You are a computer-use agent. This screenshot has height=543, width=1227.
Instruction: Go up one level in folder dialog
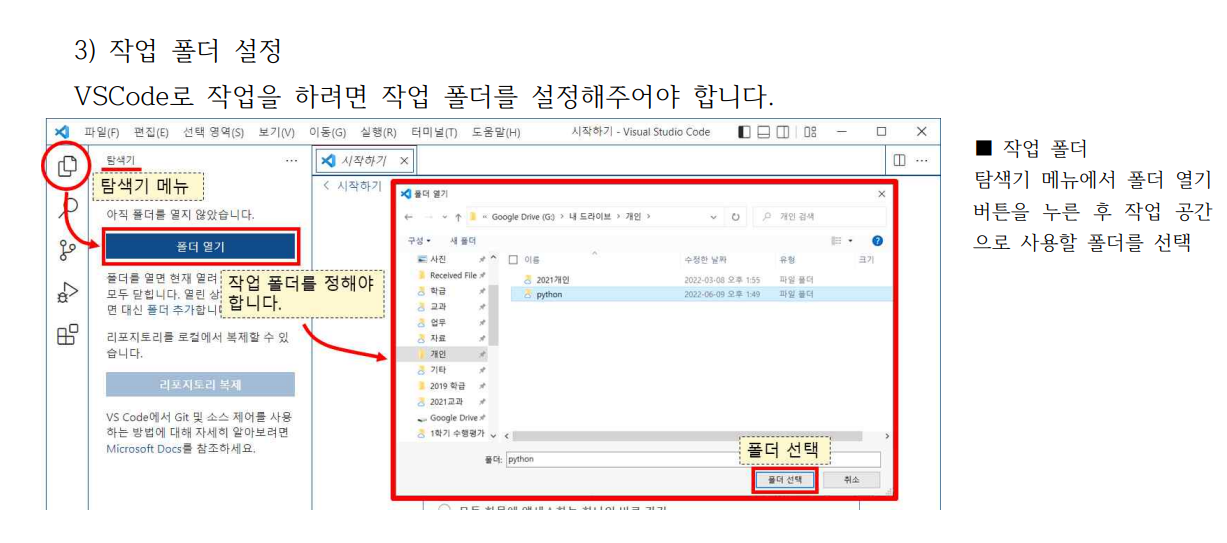tap(458, 217)
